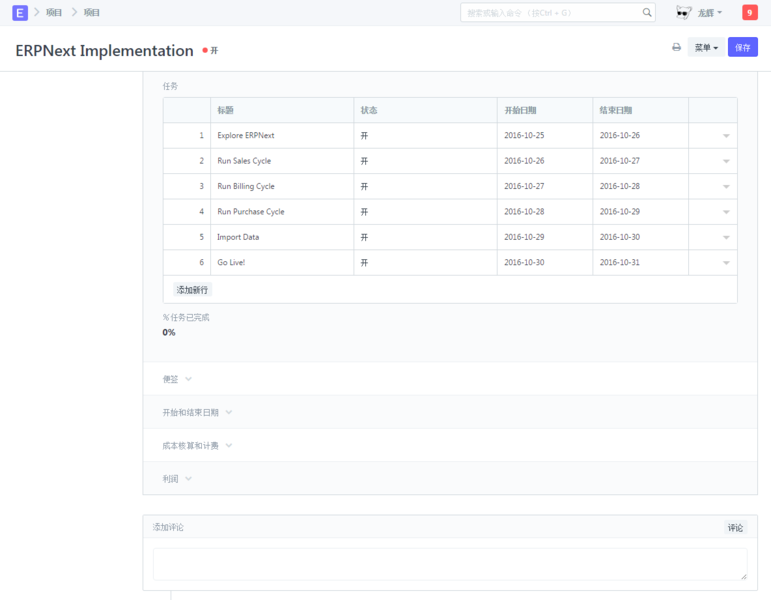Click the user avatar picture
771x600 pixels.
pos(683,12)
